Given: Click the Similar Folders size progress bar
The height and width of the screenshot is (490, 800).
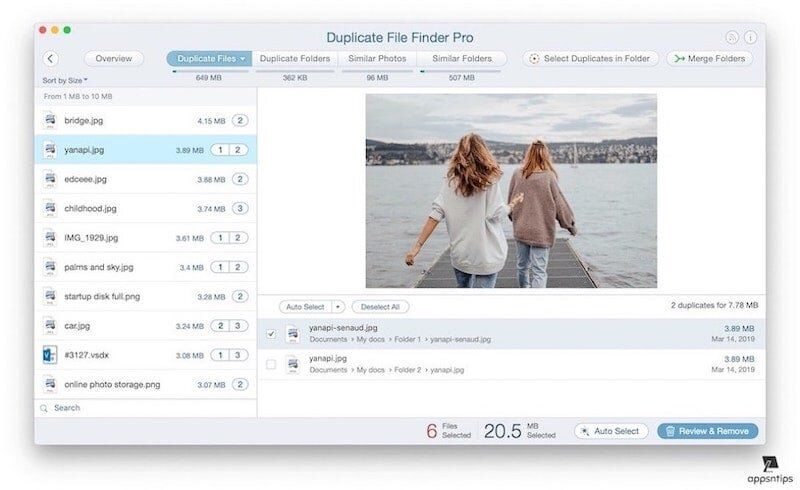Looking at the screenshot, I should click(462, 70).
